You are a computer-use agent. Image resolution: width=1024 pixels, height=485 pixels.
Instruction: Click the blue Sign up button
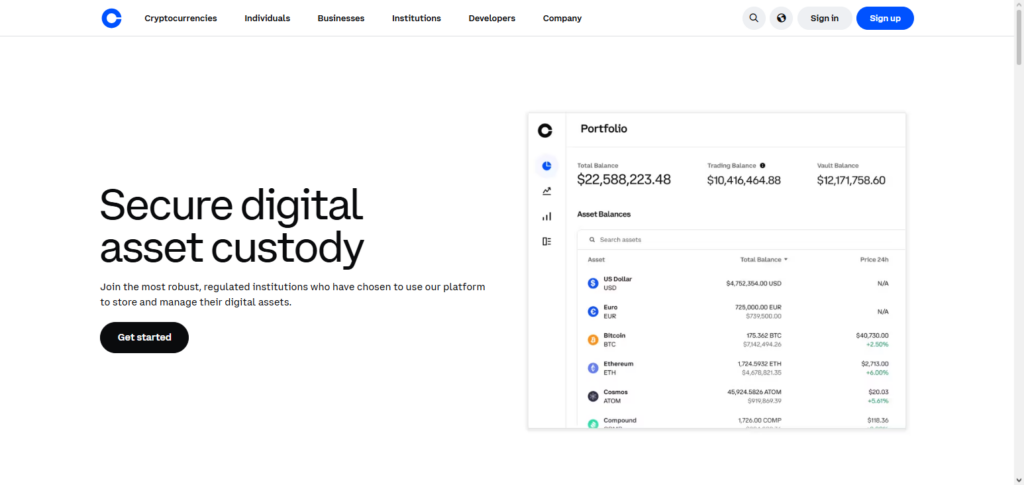[x=885, y=18]
